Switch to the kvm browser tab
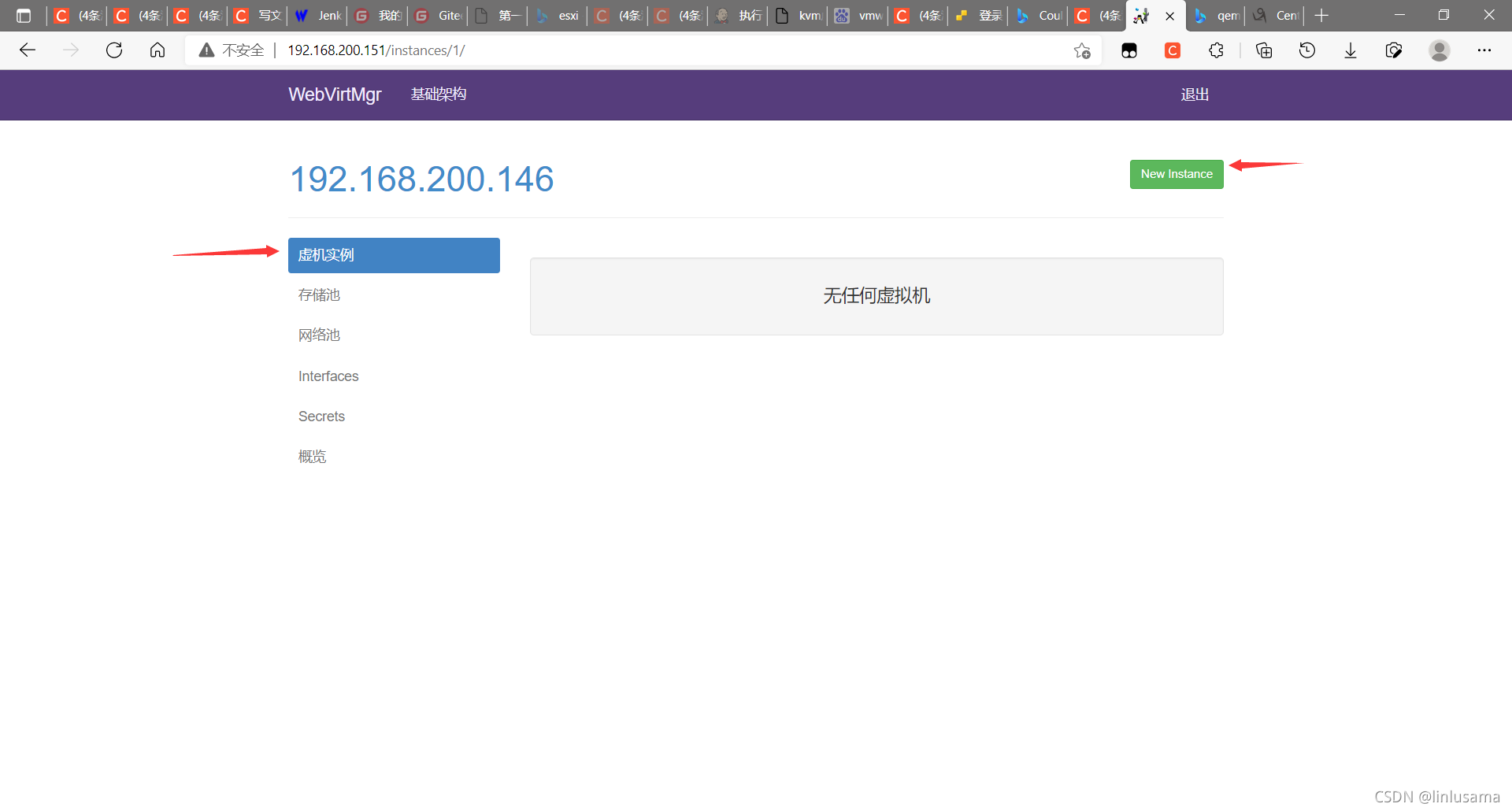 click(x=798, y=16)
